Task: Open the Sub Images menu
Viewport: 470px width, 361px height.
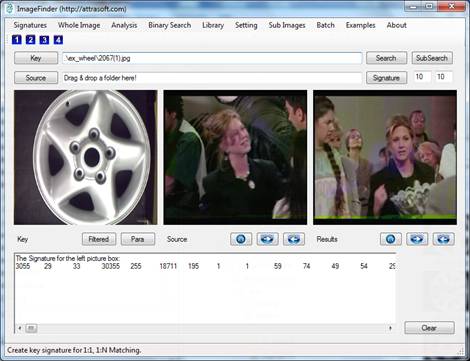Action: (x=287, y=25)
